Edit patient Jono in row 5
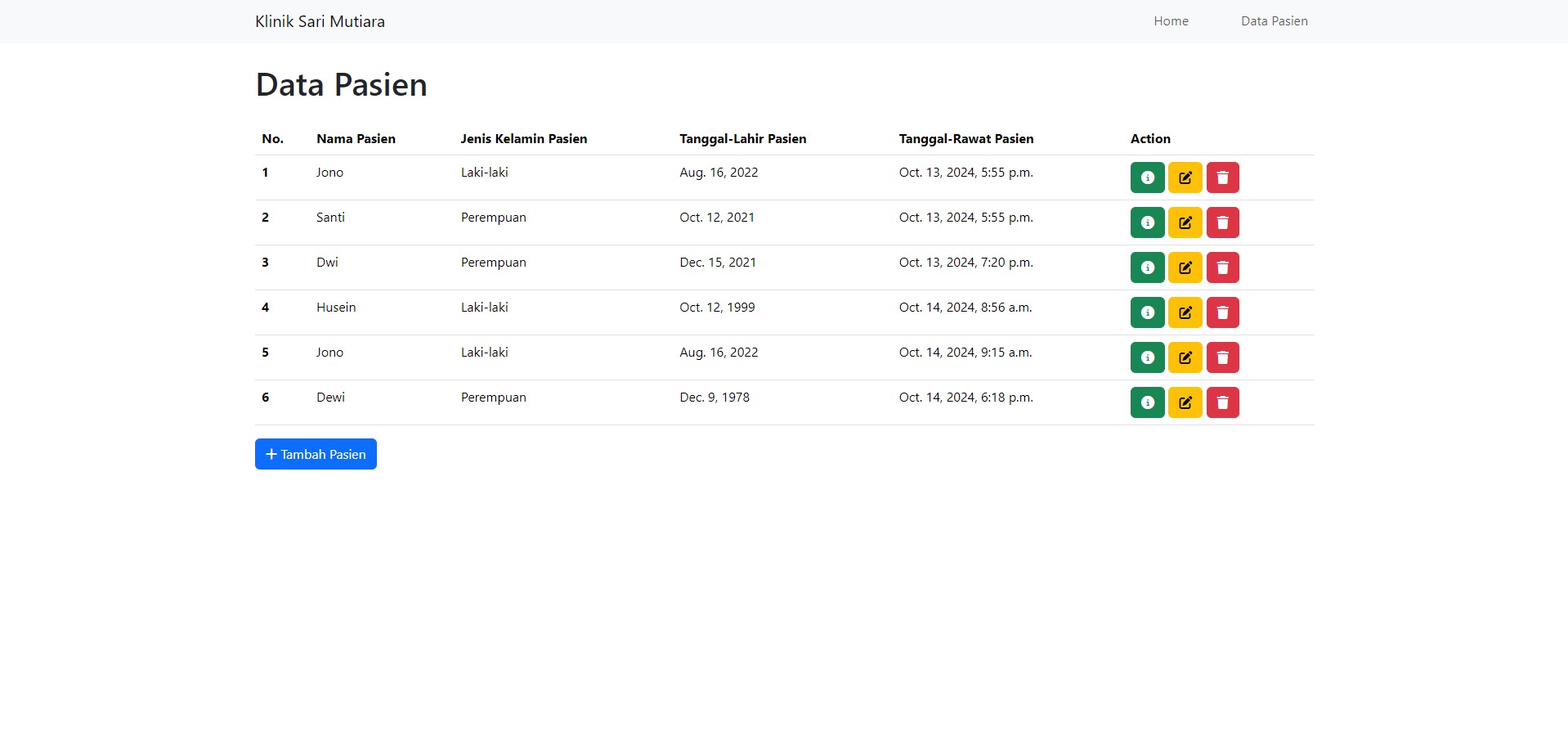 coord(1185,357)
